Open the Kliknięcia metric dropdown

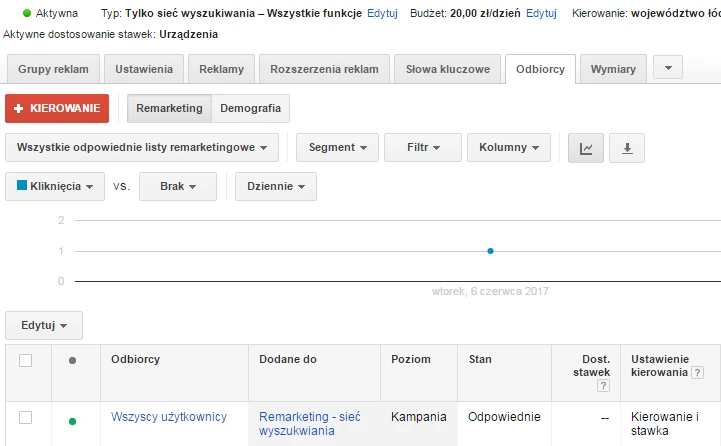[x=55, y=187]
